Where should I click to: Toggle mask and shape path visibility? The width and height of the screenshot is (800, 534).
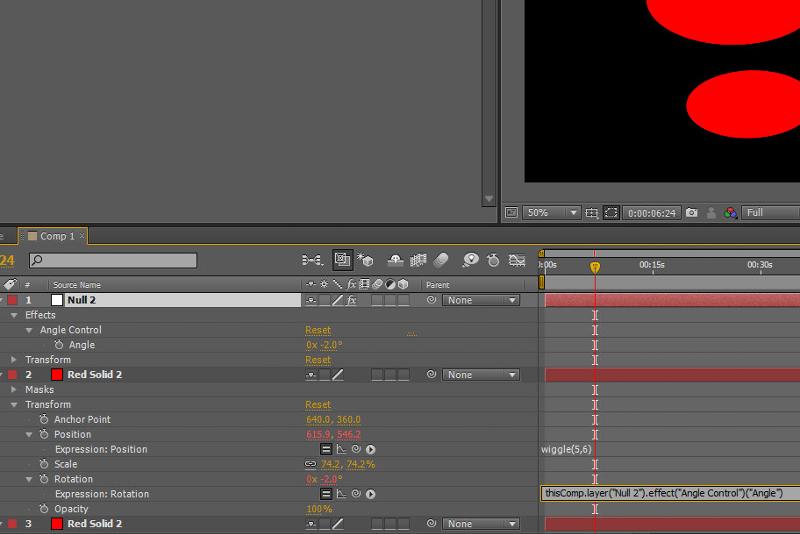click(611, 213)
